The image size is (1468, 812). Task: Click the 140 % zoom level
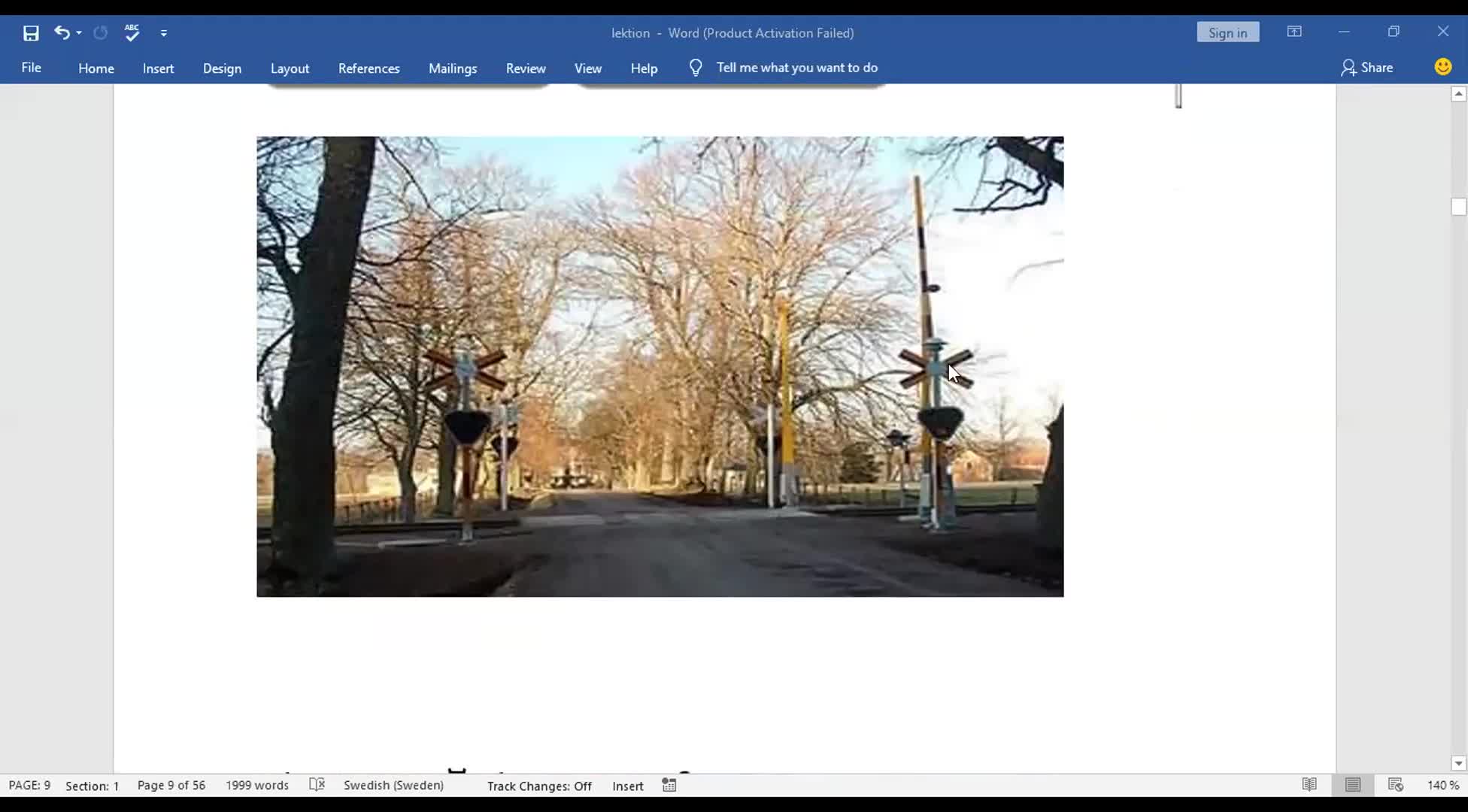[1442, 785]
